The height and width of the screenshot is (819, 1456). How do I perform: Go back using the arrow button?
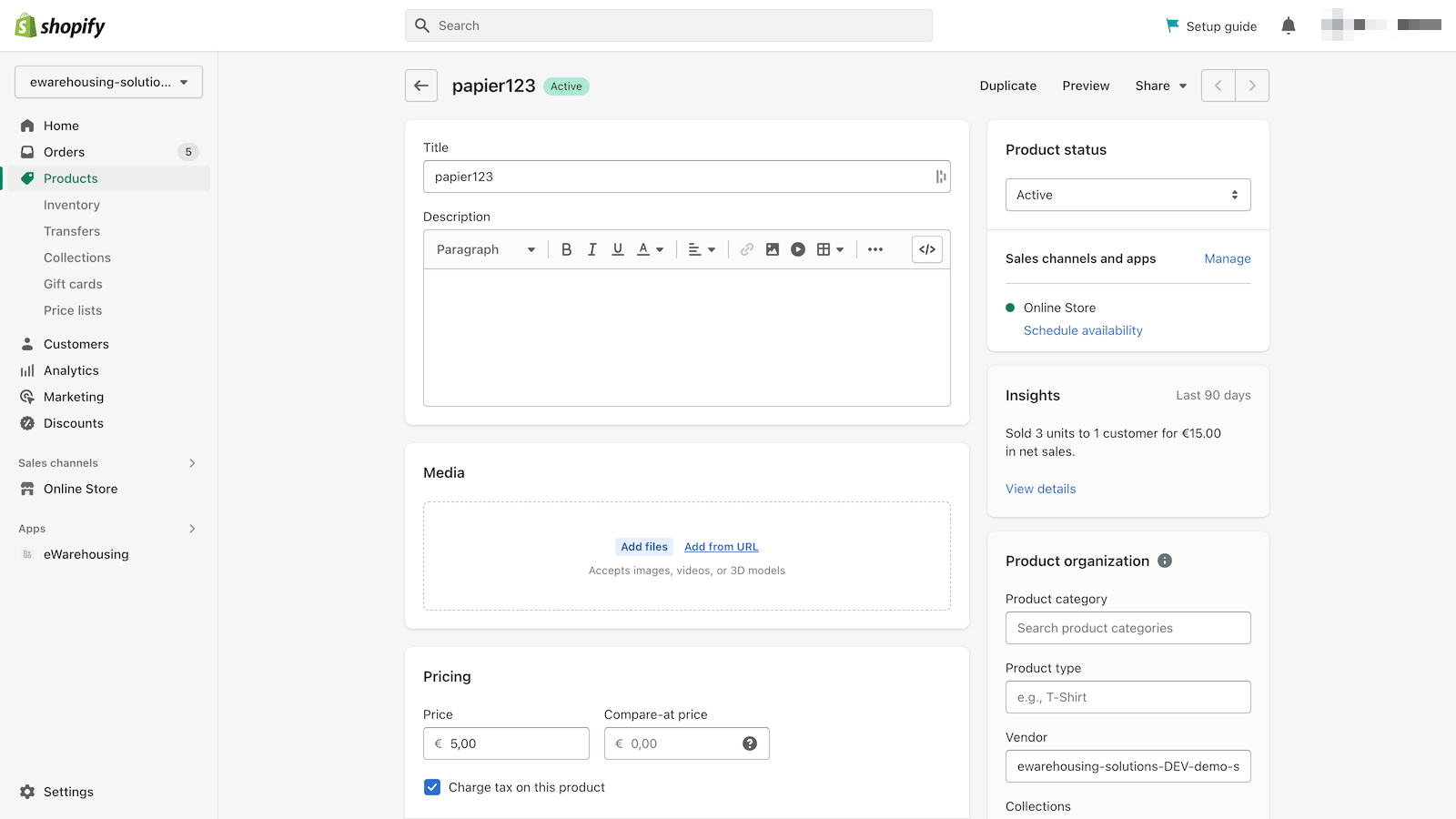coord(421,86)
